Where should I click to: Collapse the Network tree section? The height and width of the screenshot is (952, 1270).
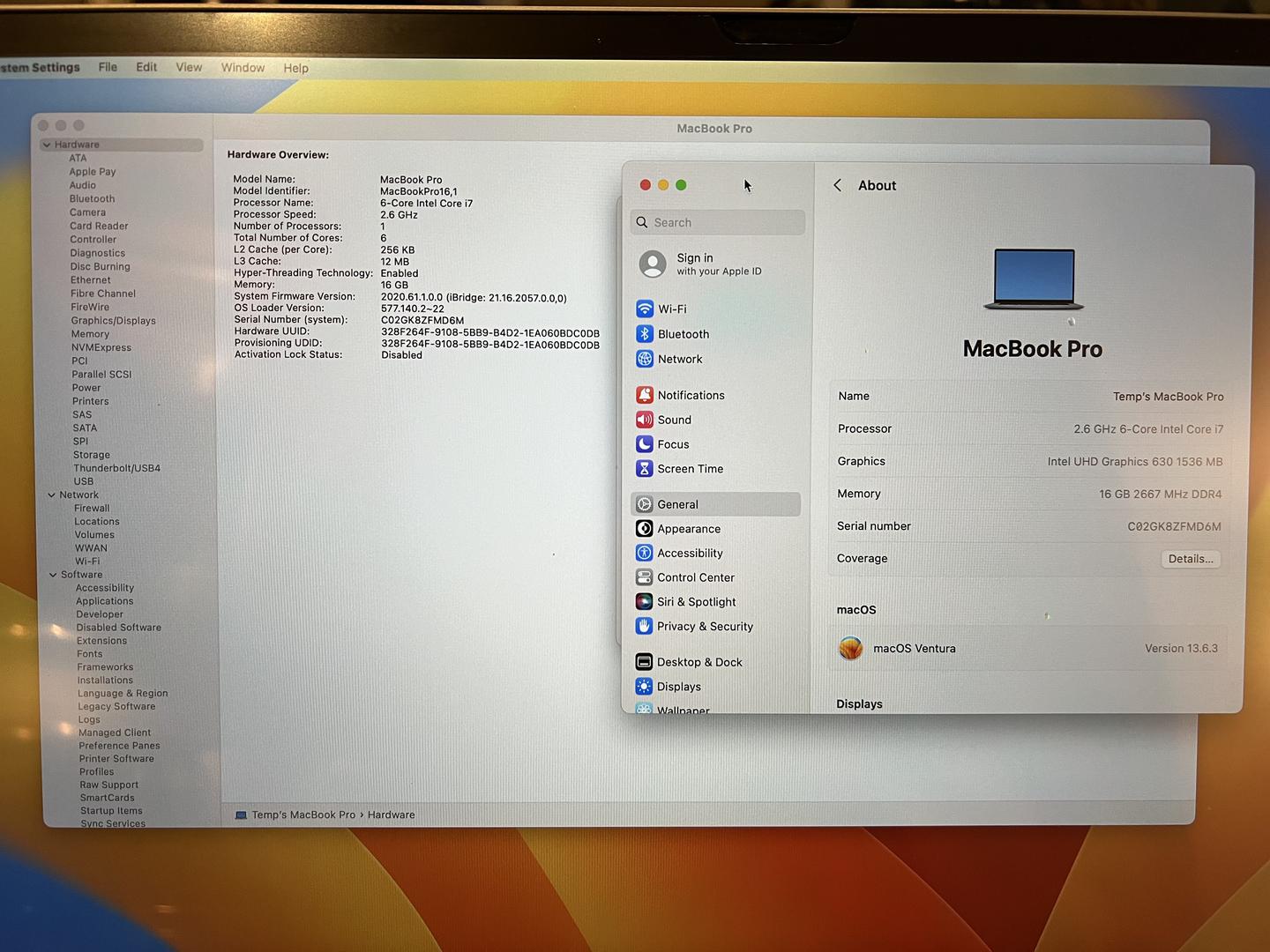52,495
